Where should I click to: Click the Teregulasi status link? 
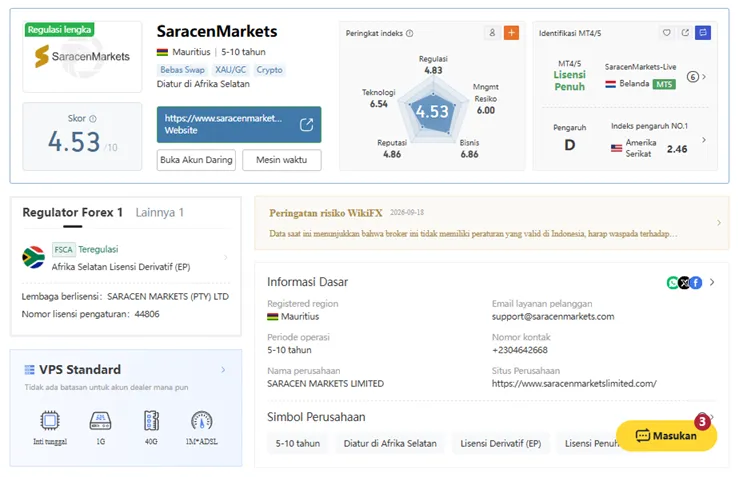click(98, 249)
